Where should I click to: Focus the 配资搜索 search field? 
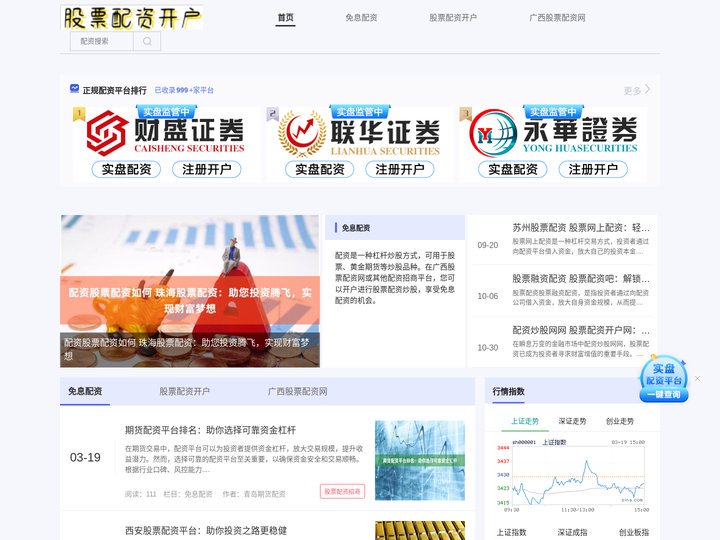pos(101,41)
